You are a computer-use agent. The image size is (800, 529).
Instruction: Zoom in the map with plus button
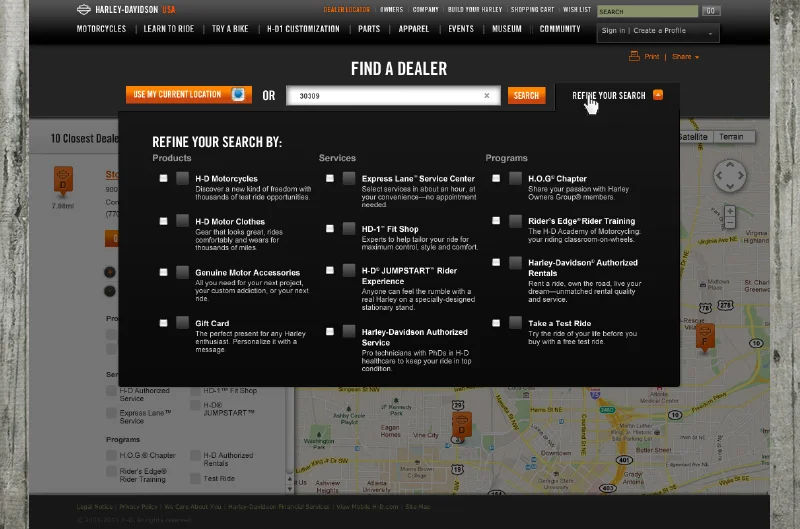[x=730, y=211]
